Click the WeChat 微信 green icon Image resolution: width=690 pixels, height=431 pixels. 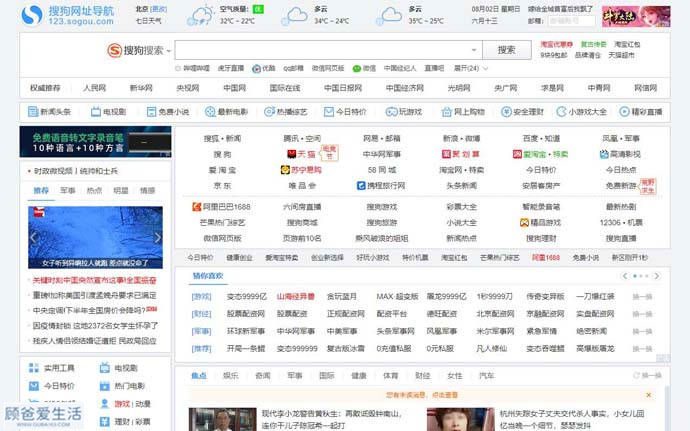pyautogui.click(x=357, y=69)
